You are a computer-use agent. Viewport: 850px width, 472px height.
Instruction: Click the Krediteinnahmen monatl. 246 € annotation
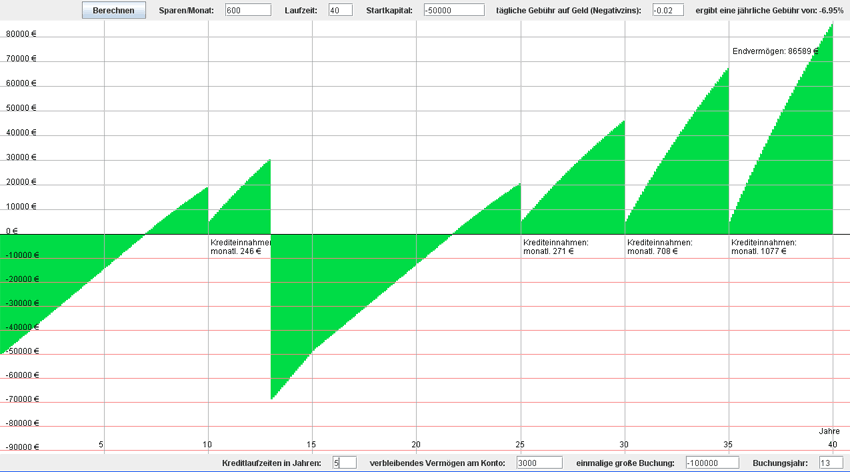click(x=240, y=247)
